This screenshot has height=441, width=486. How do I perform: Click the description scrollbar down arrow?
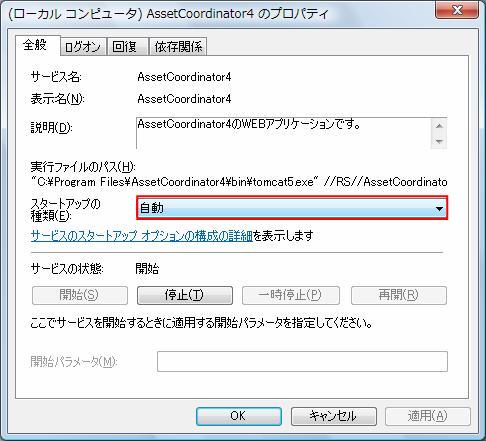pos(439,141)
